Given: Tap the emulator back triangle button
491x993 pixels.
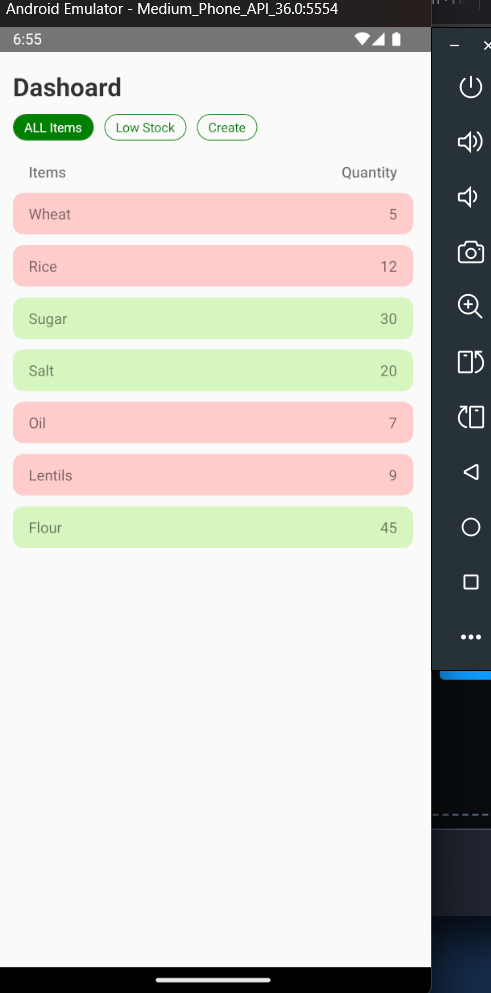Looking at the screenshot, I should [x=470, y=472].
